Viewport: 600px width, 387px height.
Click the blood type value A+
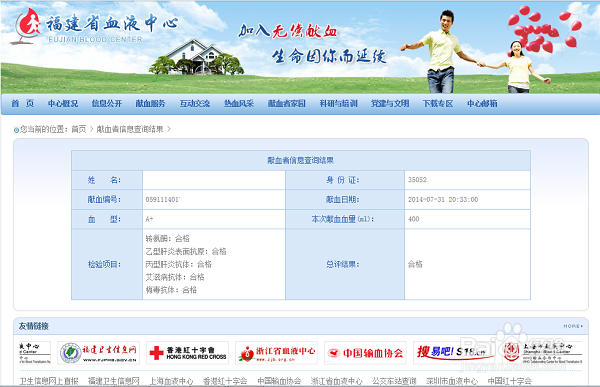(149, 219)
